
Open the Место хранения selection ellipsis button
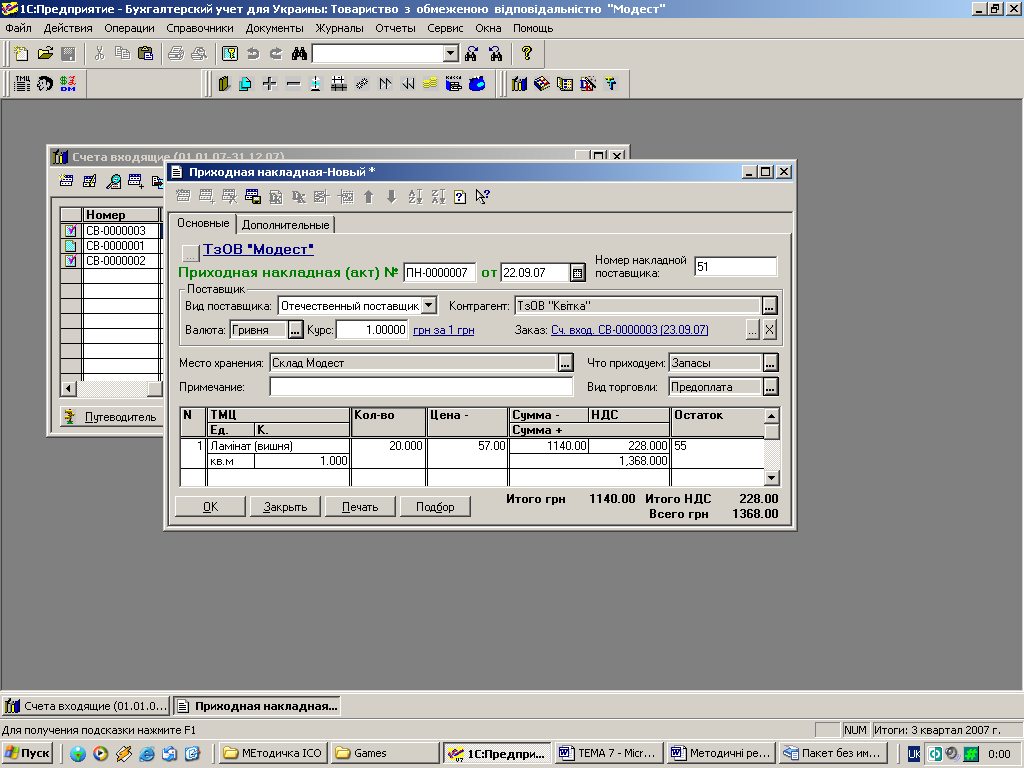566,362
